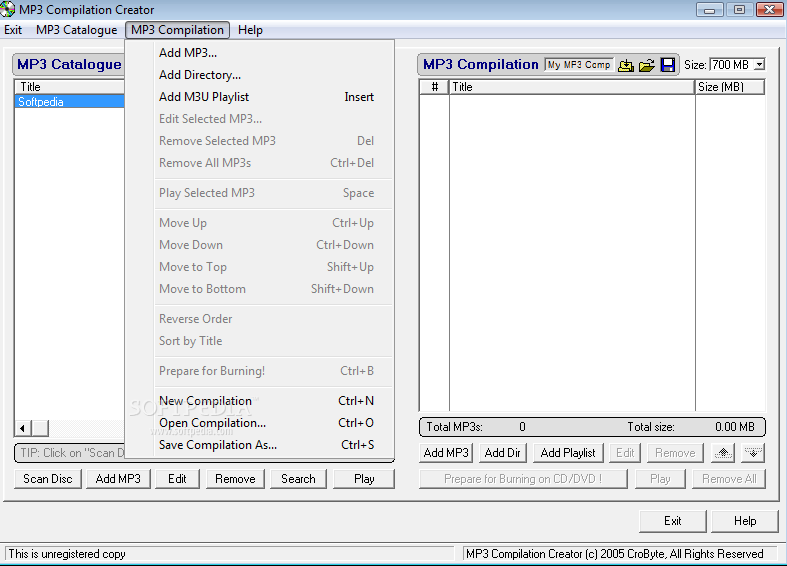This screenshot has height=566, width=787.
Task: Click the Search button
Action: point(299,479)
